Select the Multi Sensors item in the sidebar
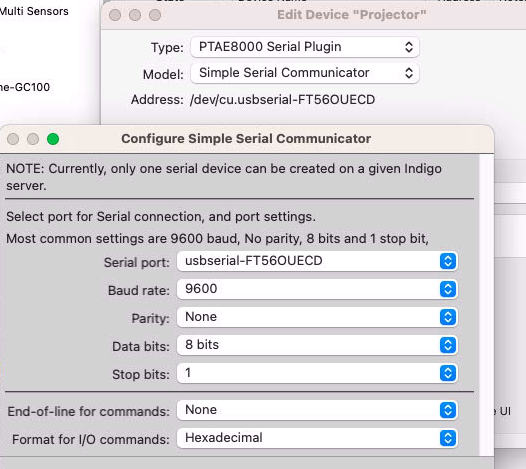The width and height of the screenshot is (526, 469). [34, 11]
